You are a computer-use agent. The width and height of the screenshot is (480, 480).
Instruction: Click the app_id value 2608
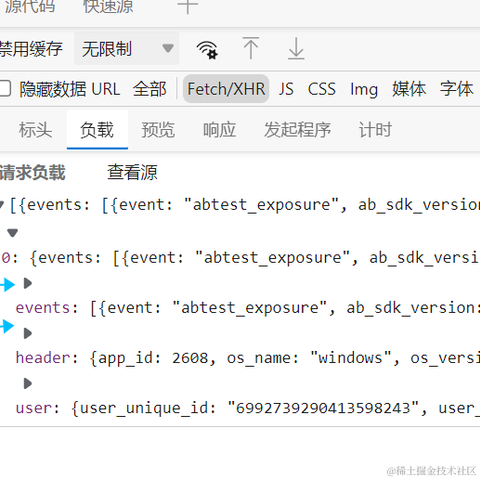click(x=190, y=358)
